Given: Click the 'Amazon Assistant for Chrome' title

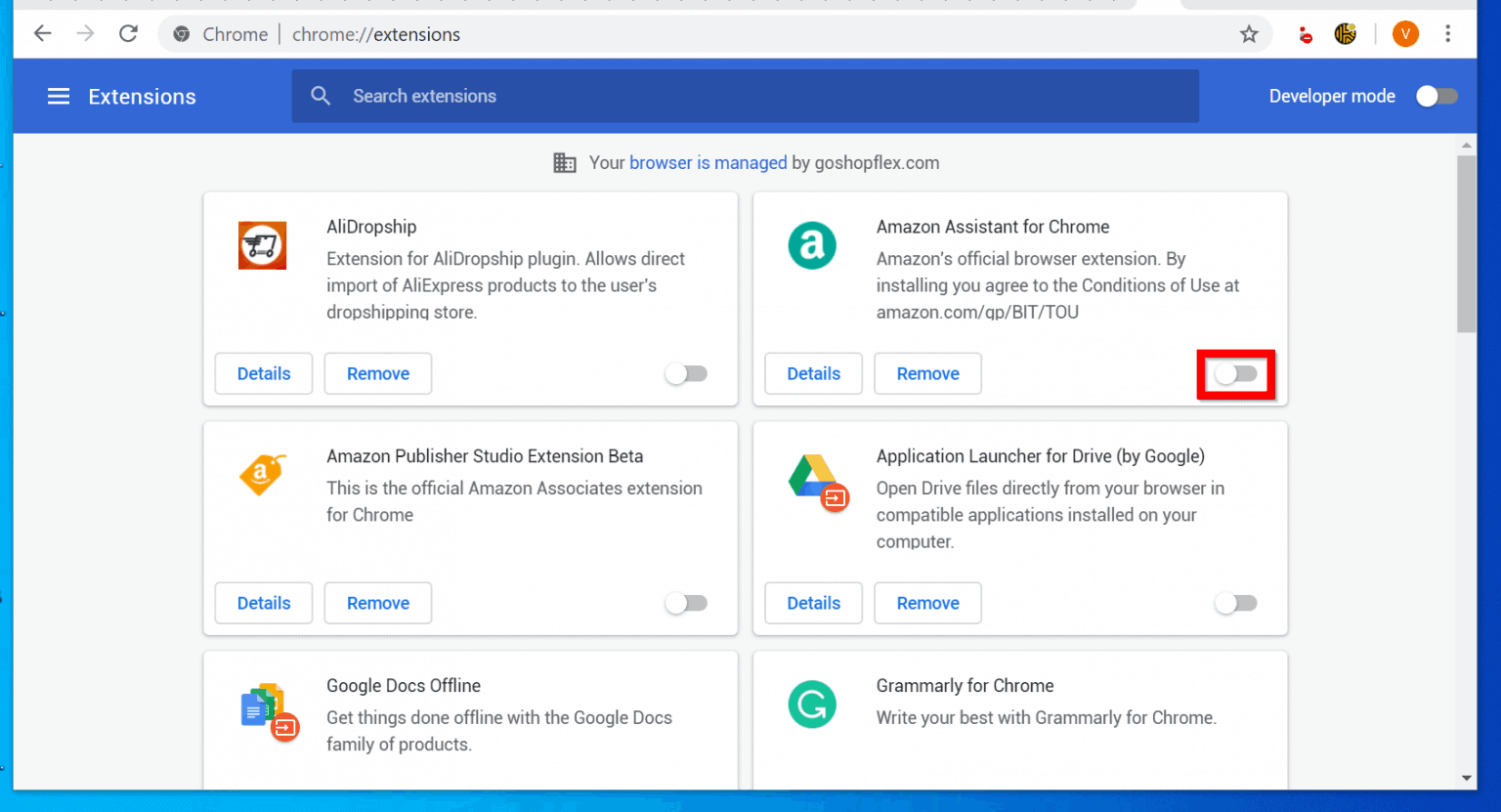Looking at the screenshot, I should pyautogui.click(x=993, y=227).
